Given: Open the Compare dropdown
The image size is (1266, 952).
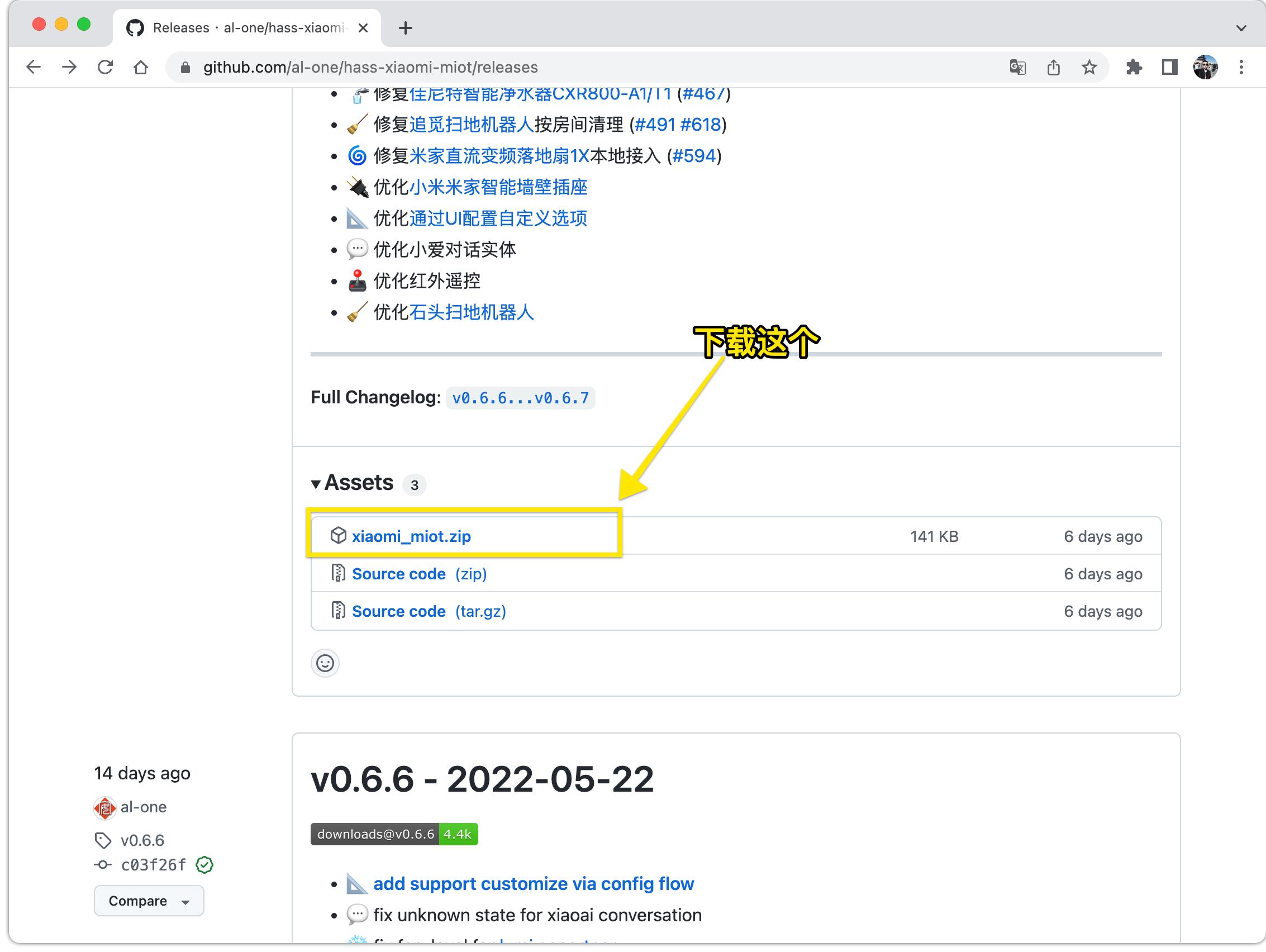Looking at the screenshot, I should [149, 901].
